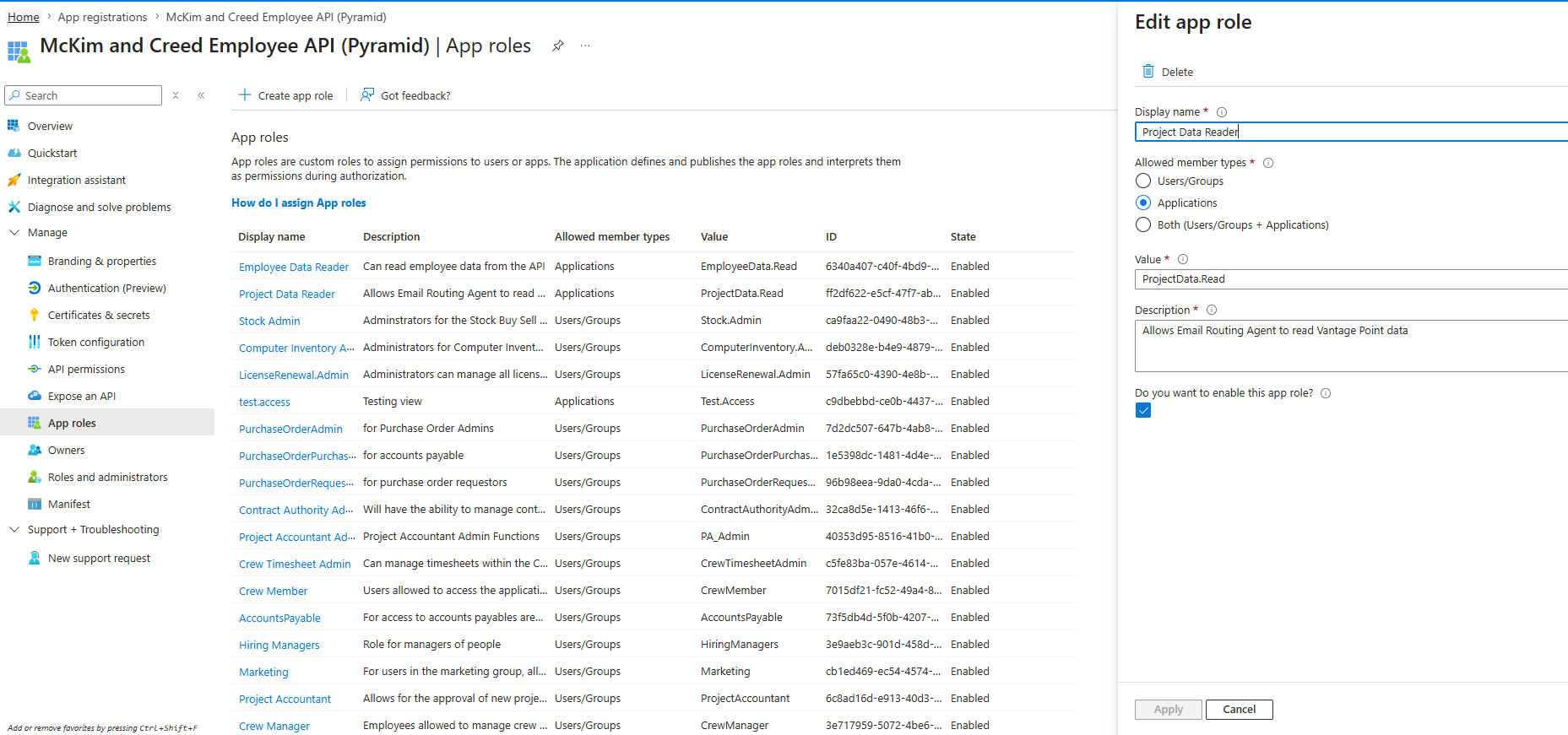Click info icon next to Description label
The width and height of the screenshot is (1568, 735).
1212,310
